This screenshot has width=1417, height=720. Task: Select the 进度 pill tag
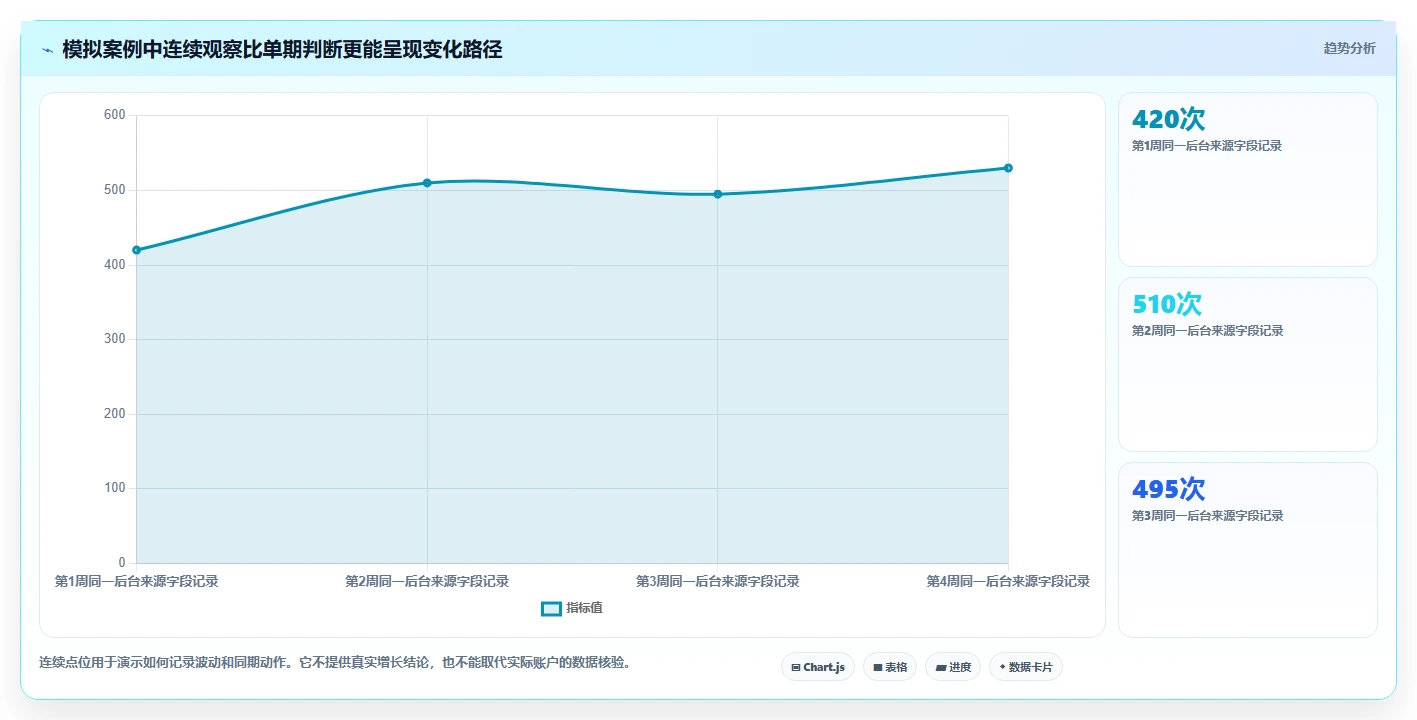(953, 667)
